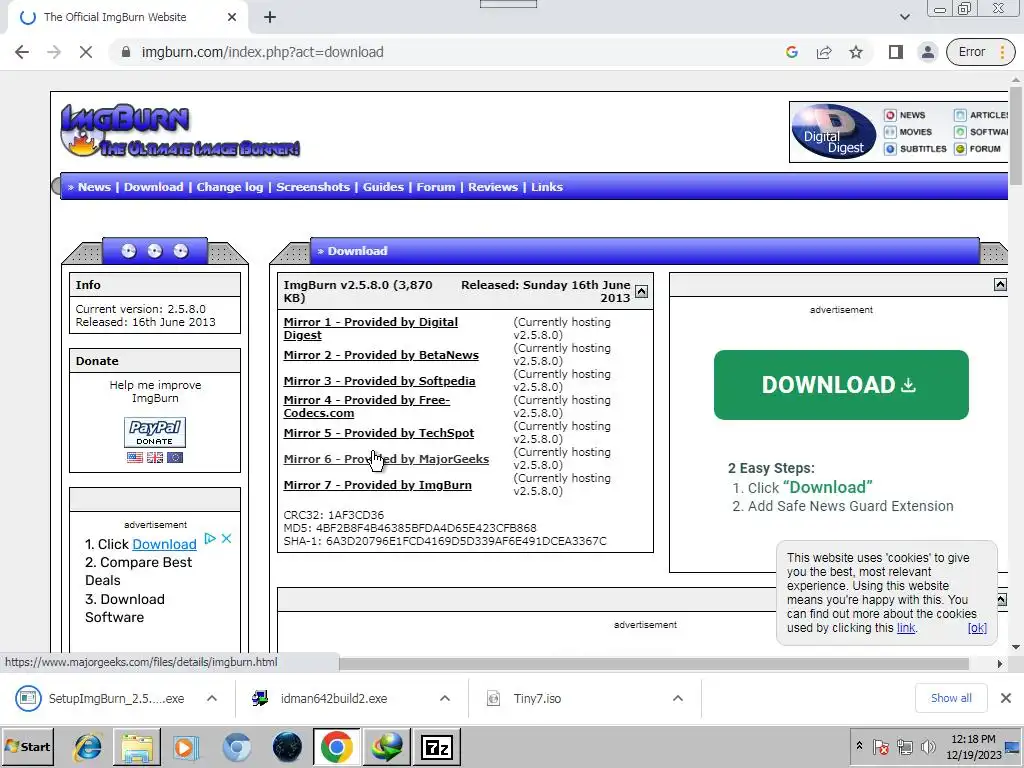This screenshot has width=1024, height=768.
Task: Open the Links navigation item
Action: tap(547, 187)
